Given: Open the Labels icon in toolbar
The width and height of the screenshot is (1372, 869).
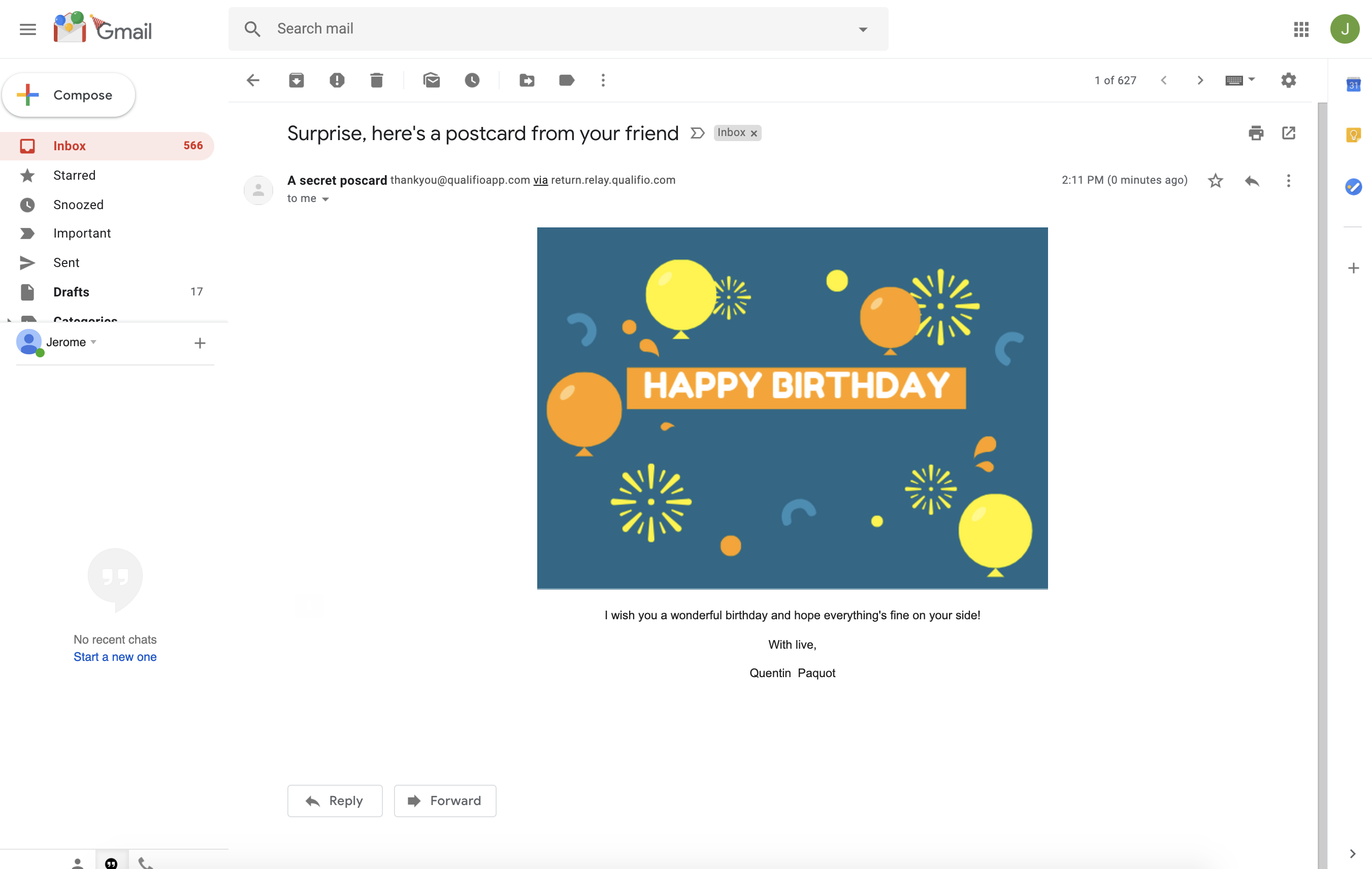Looking at the screenshot, I should 566,80.
